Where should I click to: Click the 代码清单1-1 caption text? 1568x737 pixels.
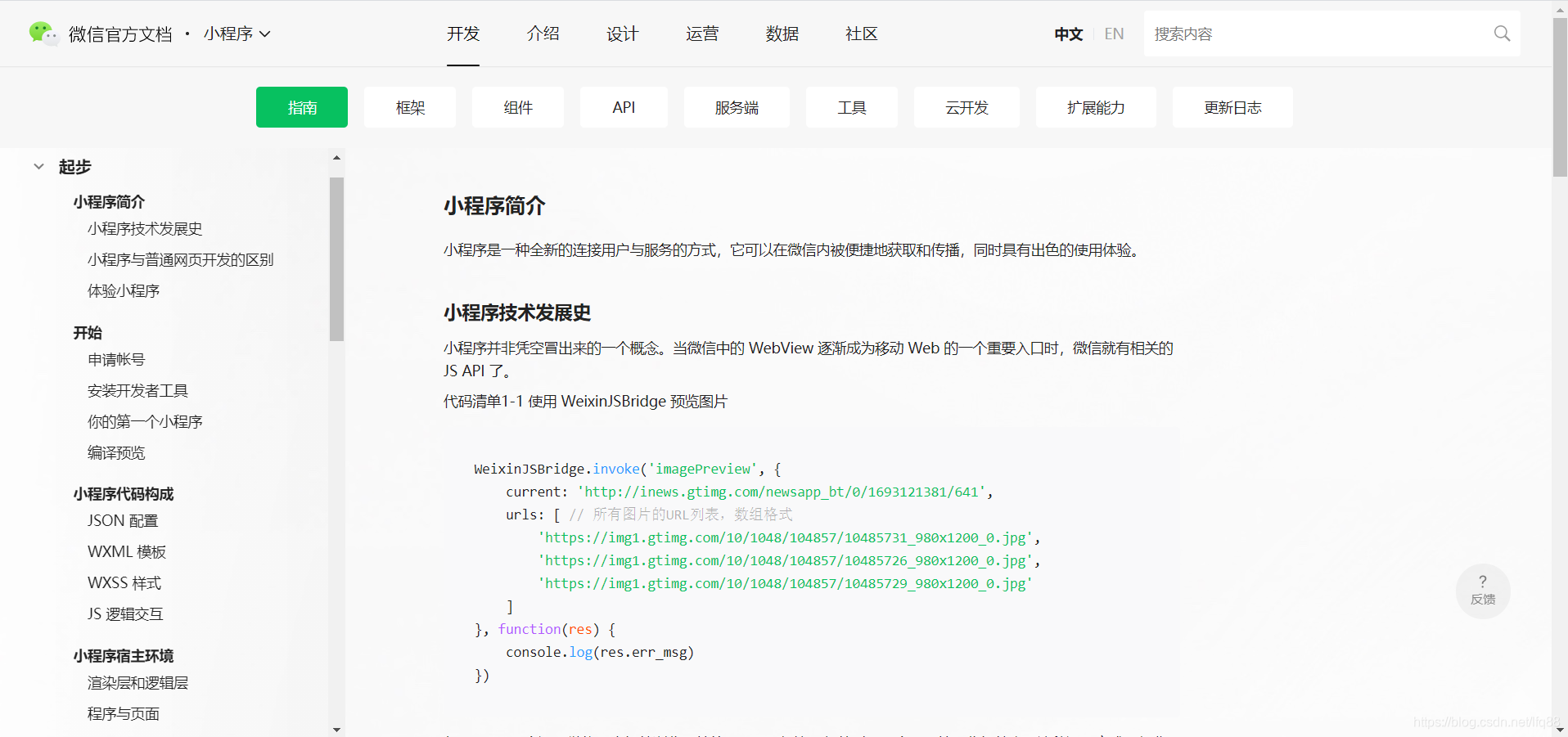[585, 401]
